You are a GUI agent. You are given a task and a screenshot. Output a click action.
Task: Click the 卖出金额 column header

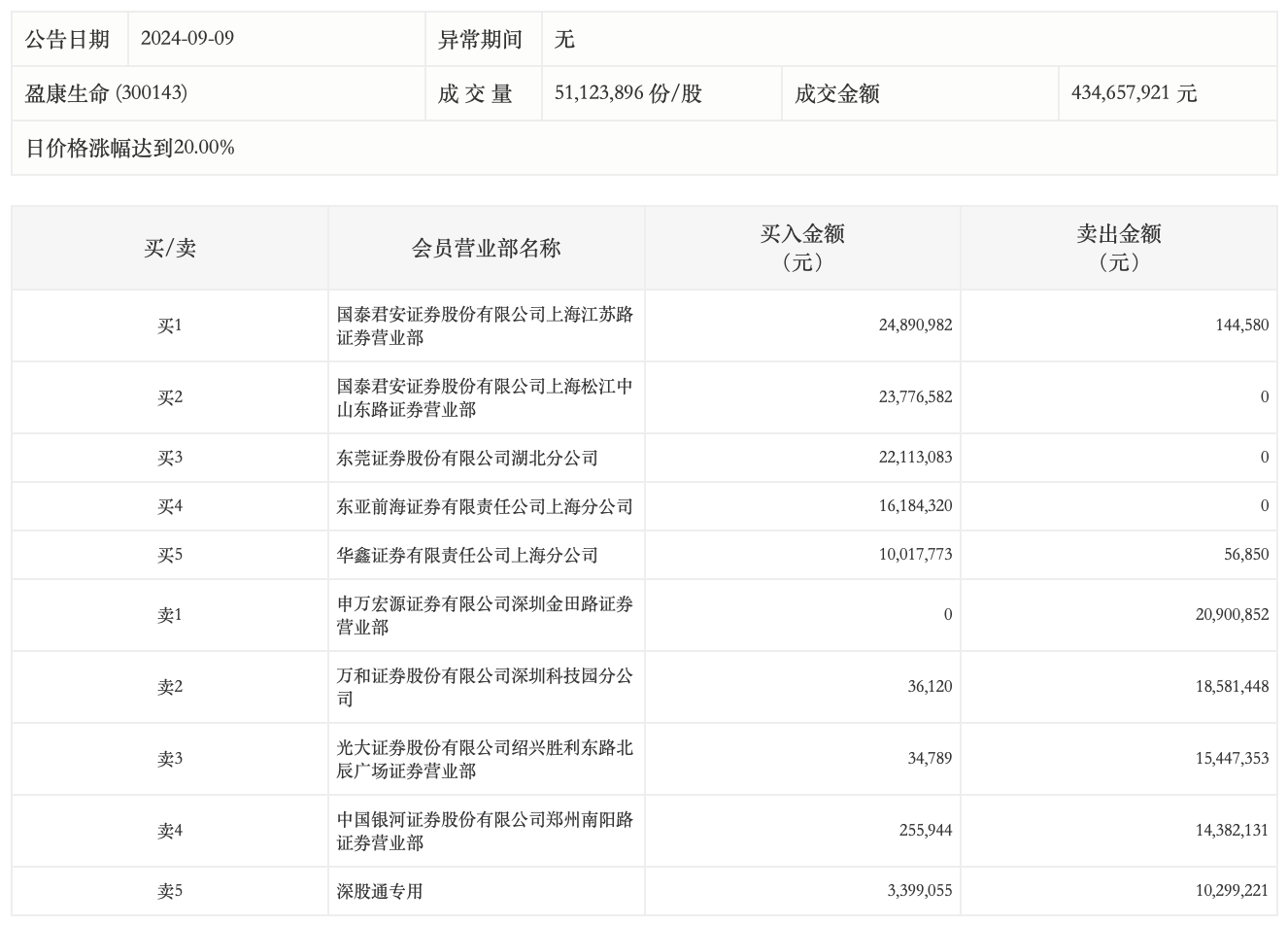[1118, 248]
